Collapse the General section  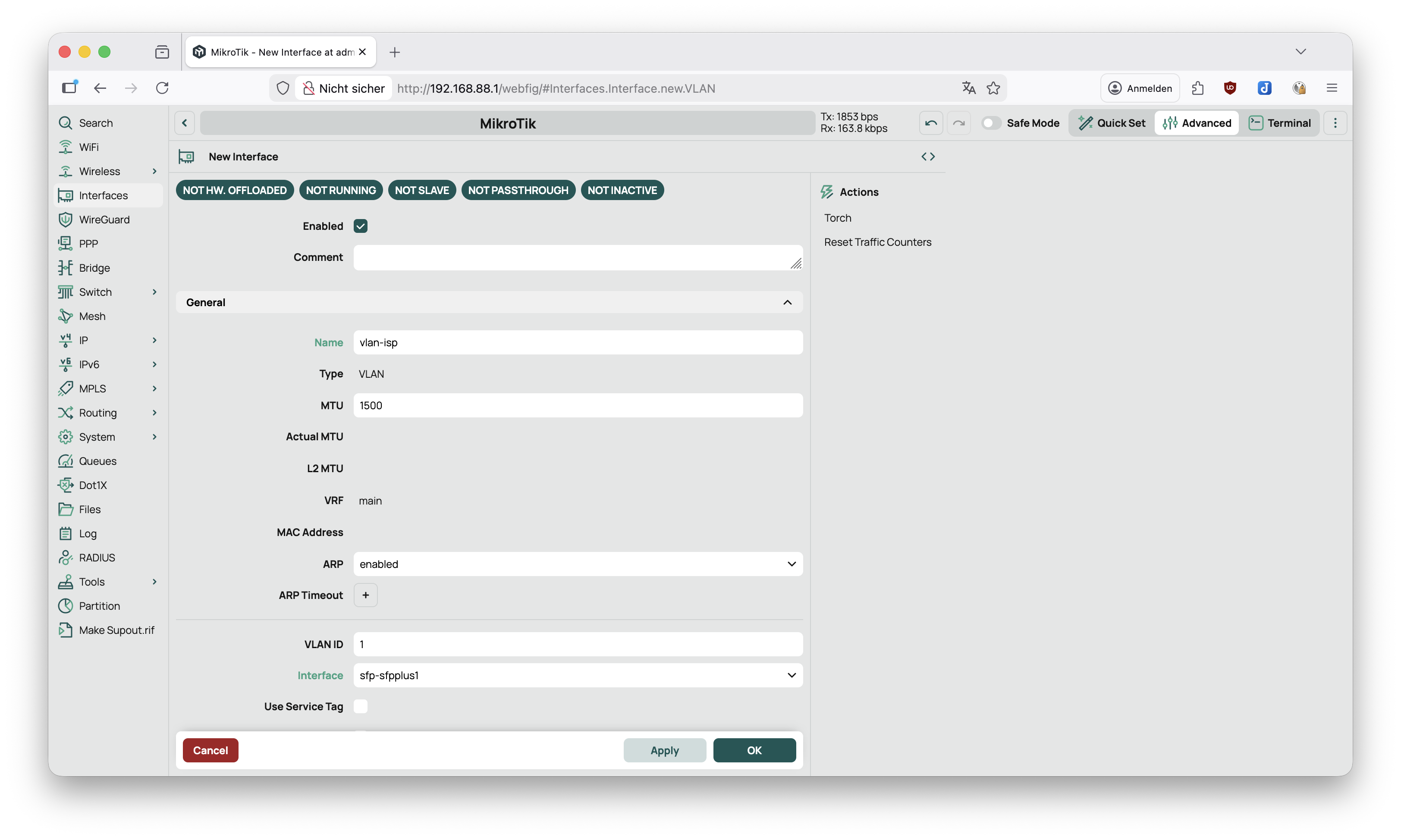[787, 303]
